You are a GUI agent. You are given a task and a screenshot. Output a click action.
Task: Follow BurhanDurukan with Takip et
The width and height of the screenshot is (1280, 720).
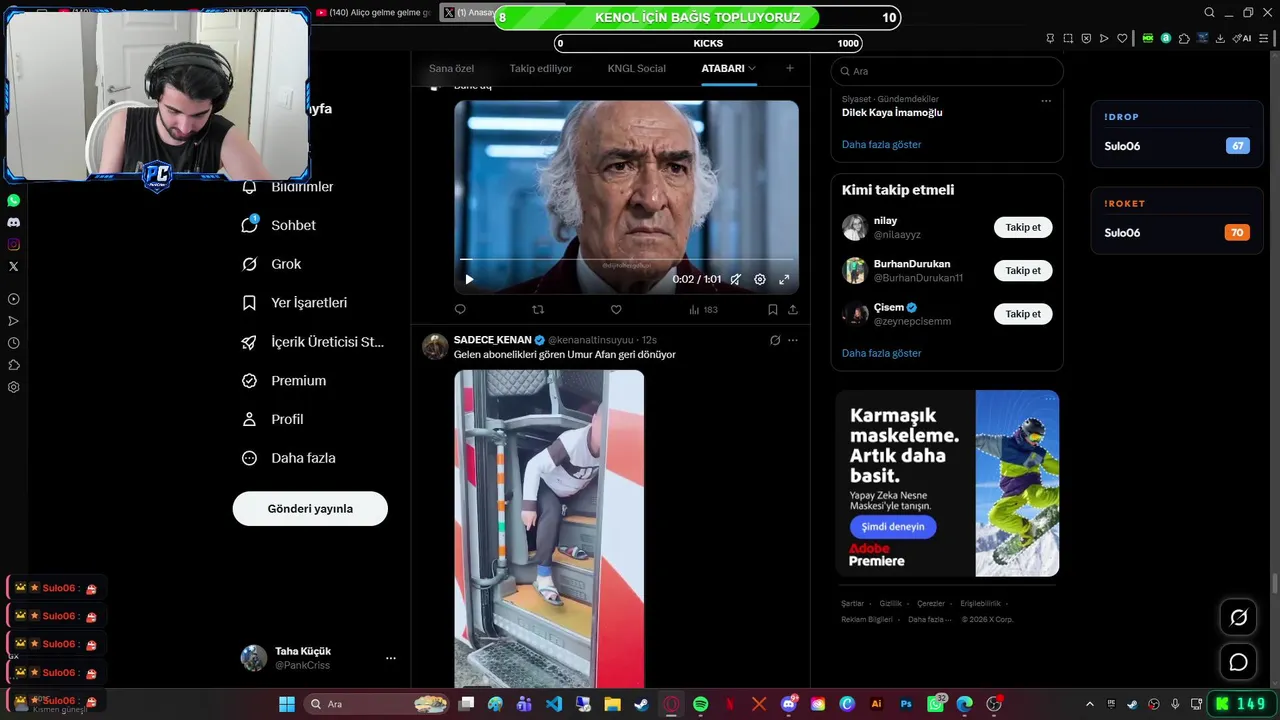pos(1023,271)
